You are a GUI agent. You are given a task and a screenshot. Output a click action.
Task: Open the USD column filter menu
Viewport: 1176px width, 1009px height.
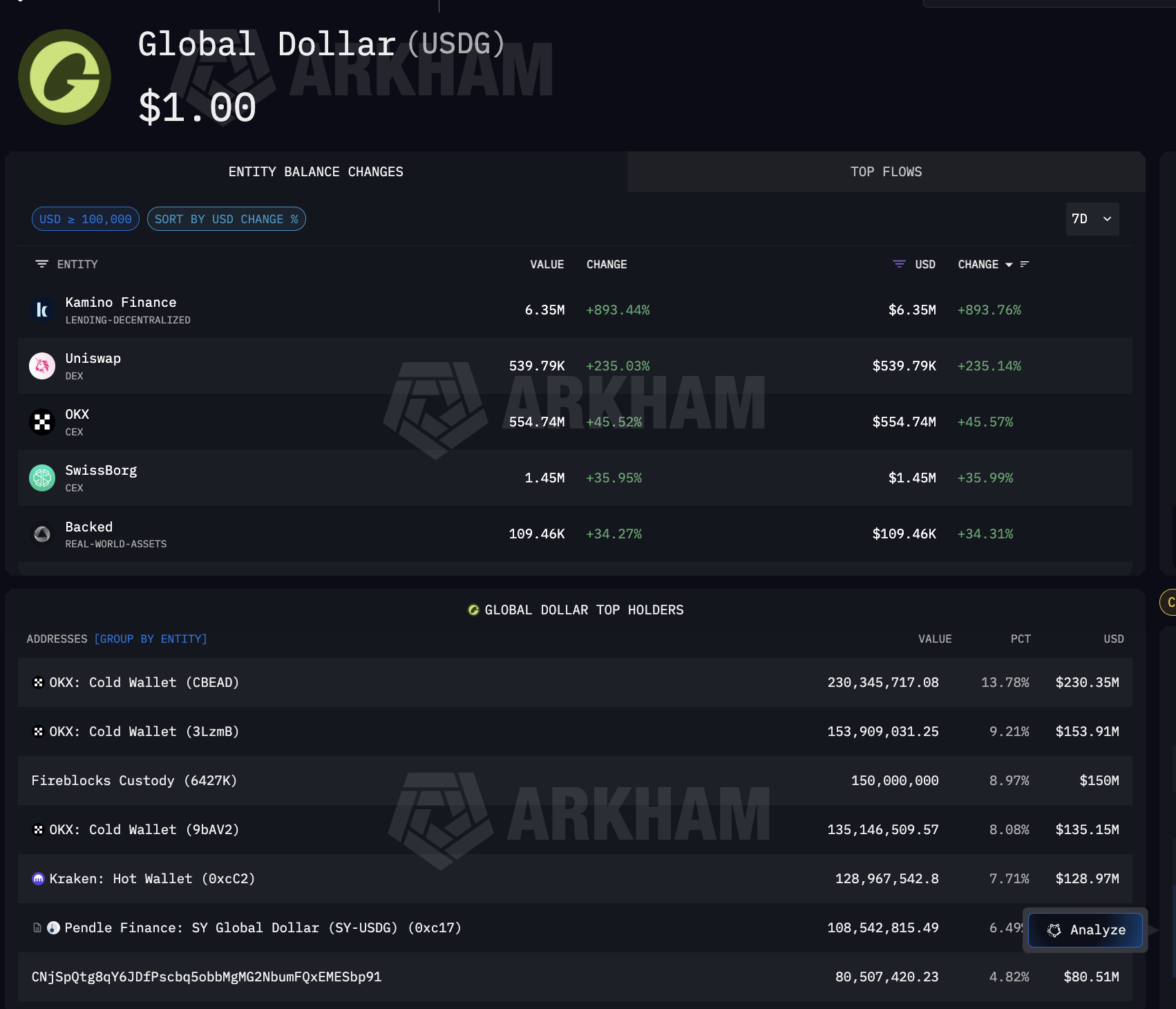click(899, 264)
